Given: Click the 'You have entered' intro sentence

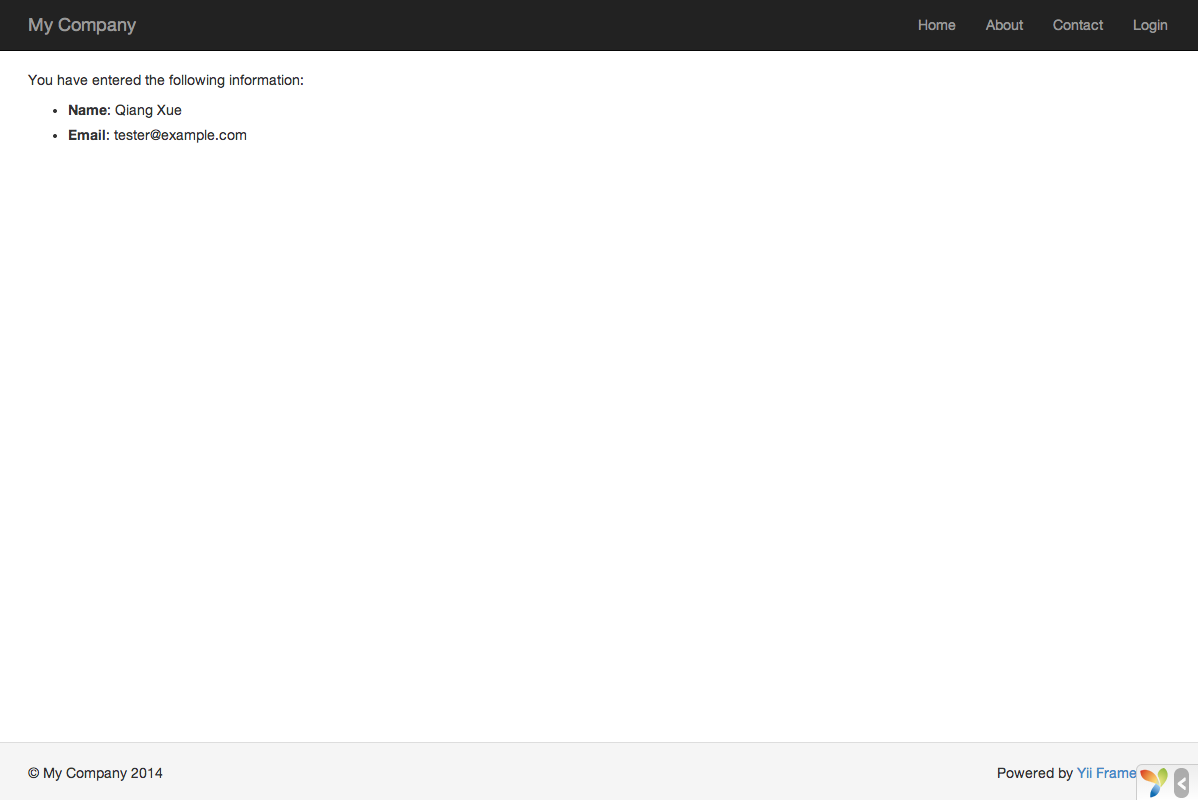Looking at the screenshot, I should (x=165, y=80).
